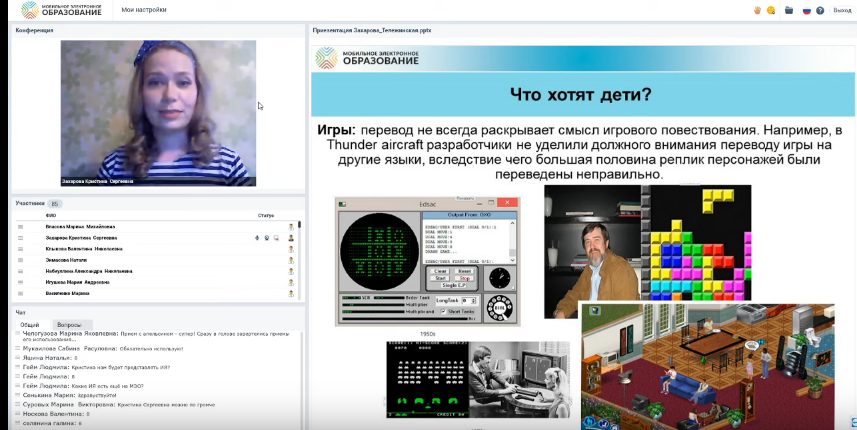Toggle screen share icon in Захарова row
Screen dimensions: 857x430
(x=277, y=238)
